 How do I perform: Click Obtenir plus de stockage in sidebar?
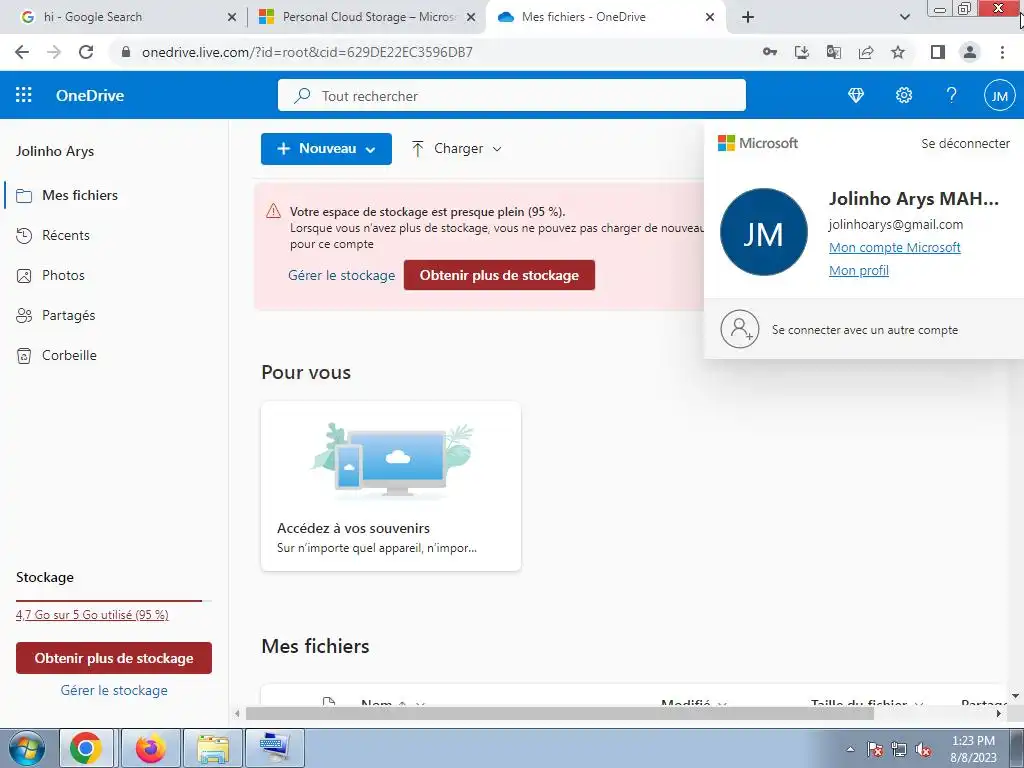(x=114, y=658)
